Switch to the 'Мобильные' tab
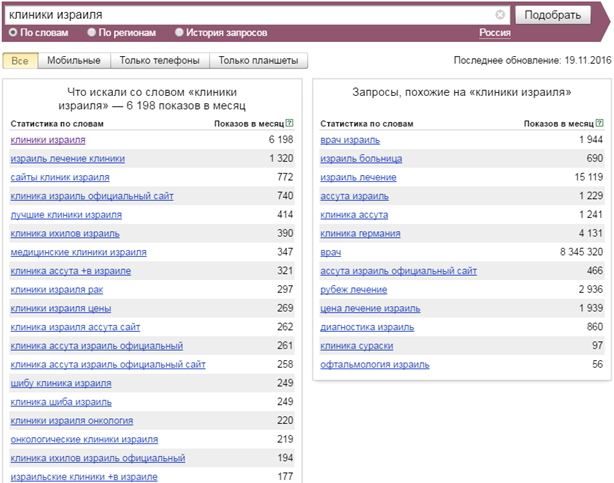The image size is (614, 483). pos(74,61)
